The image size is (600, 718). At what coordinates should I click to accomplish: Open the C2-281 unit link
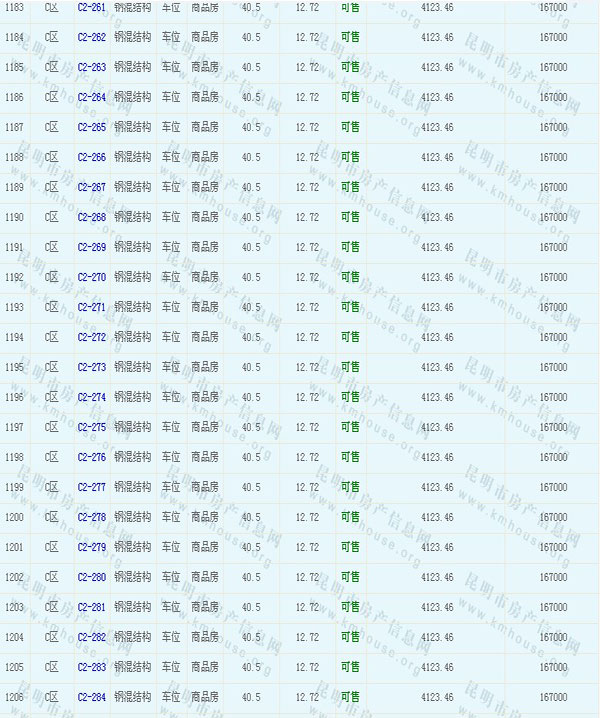[91, 608]
